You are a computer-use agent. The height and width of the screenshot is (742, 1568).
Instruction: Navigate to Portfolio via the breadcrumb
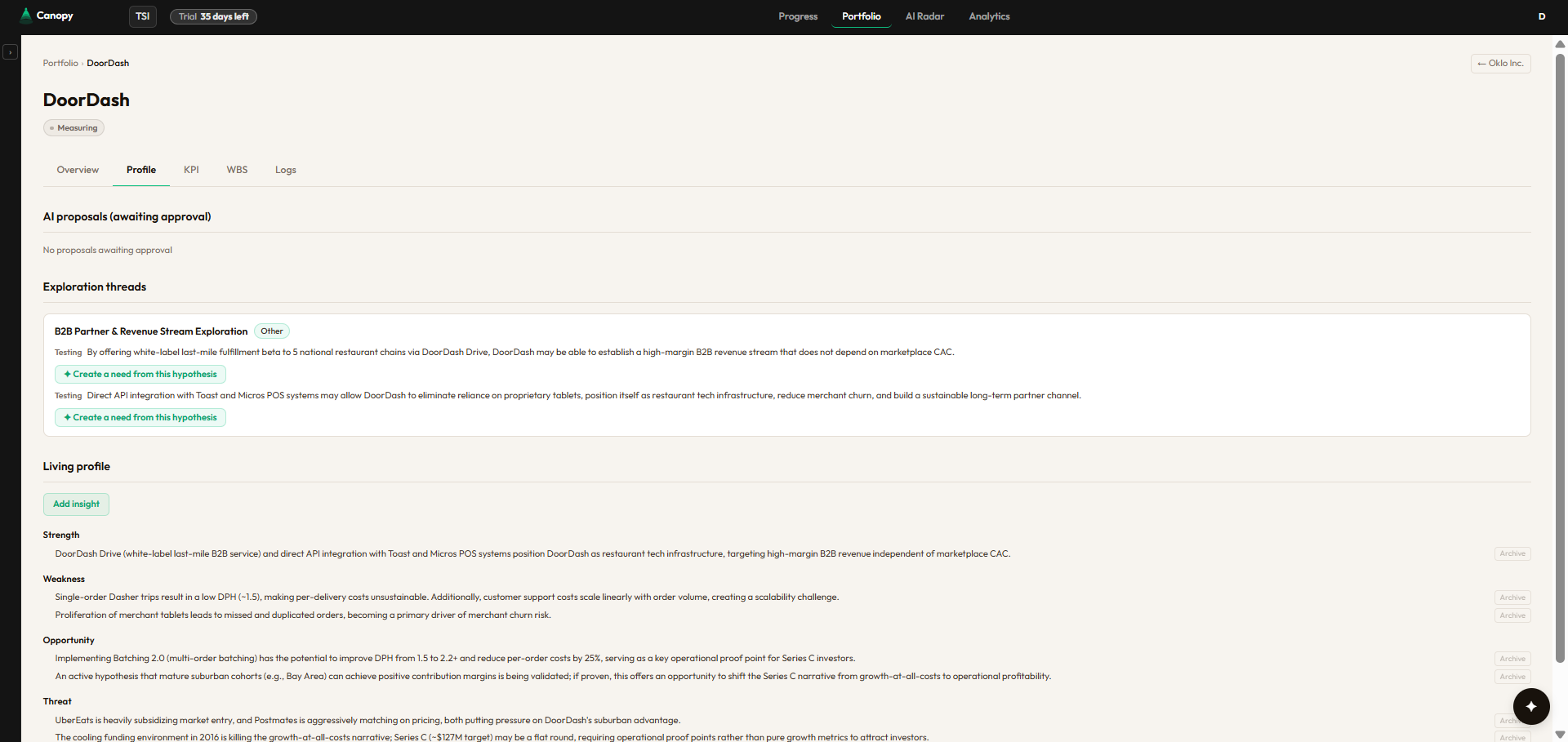(x=60, y=63)
